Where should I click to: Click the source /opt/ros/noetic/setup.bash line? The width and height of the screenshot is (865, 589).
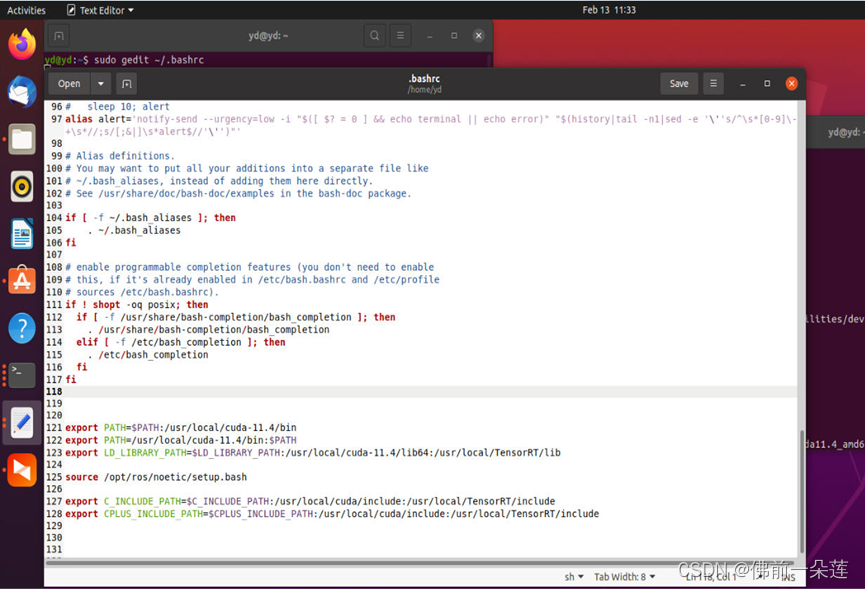click(x=156, y=477)
